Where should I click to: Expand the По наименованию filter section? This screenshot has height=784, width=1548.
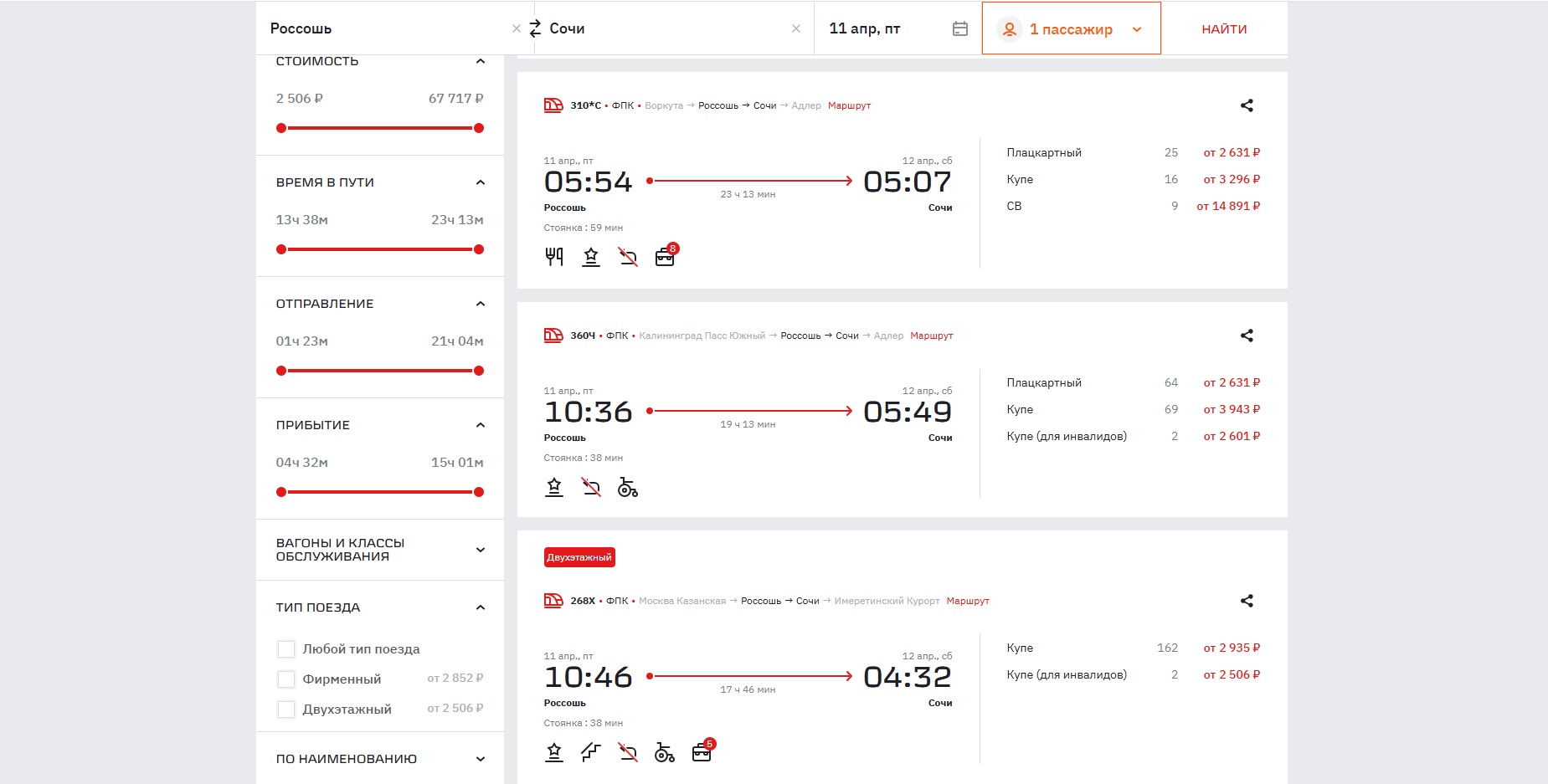pos(480,759)
